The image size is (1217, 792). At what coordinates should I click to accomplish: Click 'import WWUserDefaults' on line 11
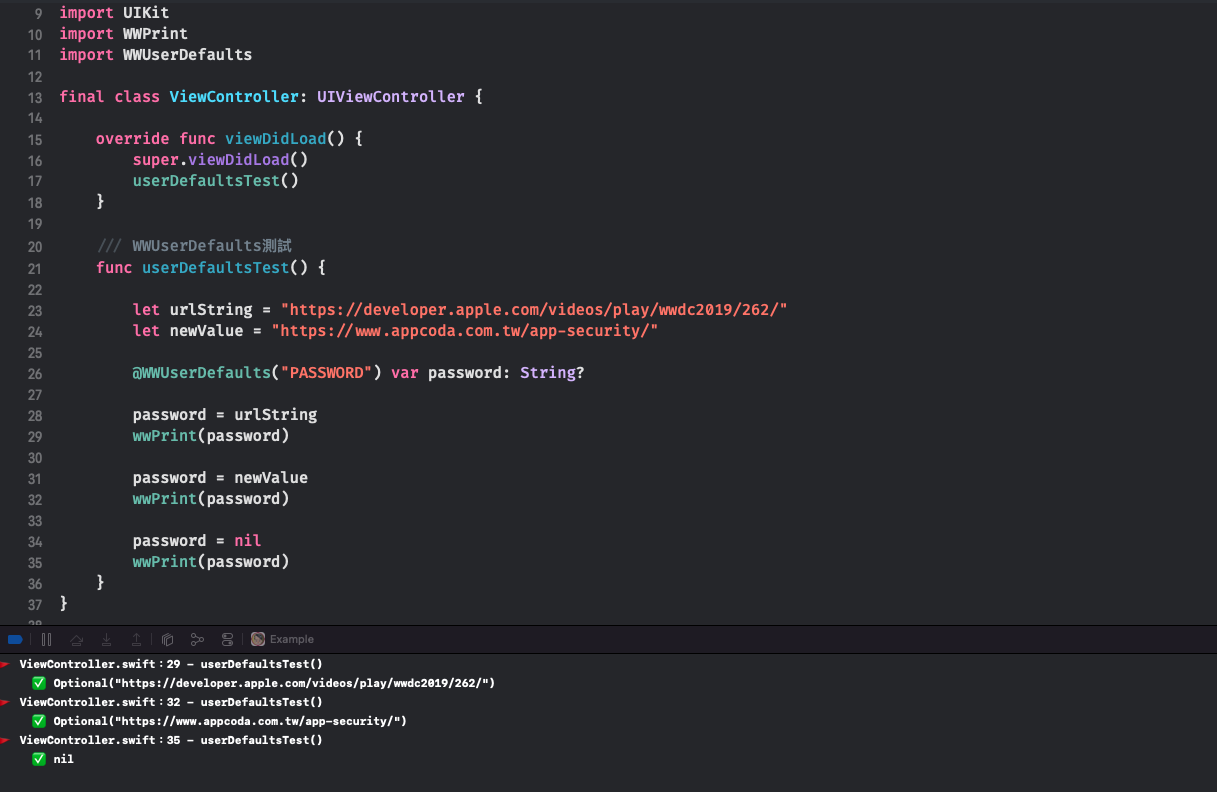[155, 55]
